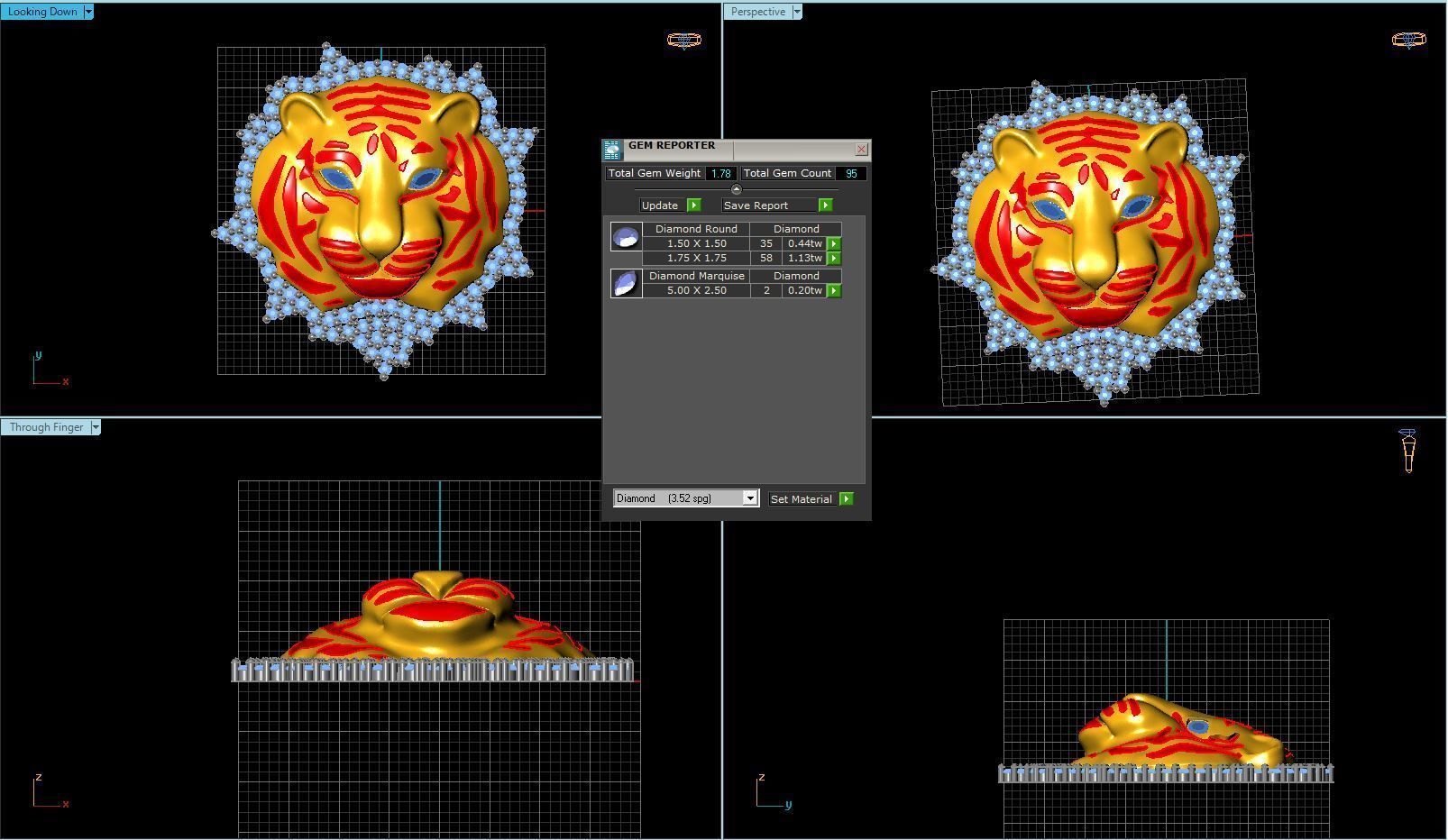
Task: Select the Diamond Round gem thumbnail
Action: [626, 237]
